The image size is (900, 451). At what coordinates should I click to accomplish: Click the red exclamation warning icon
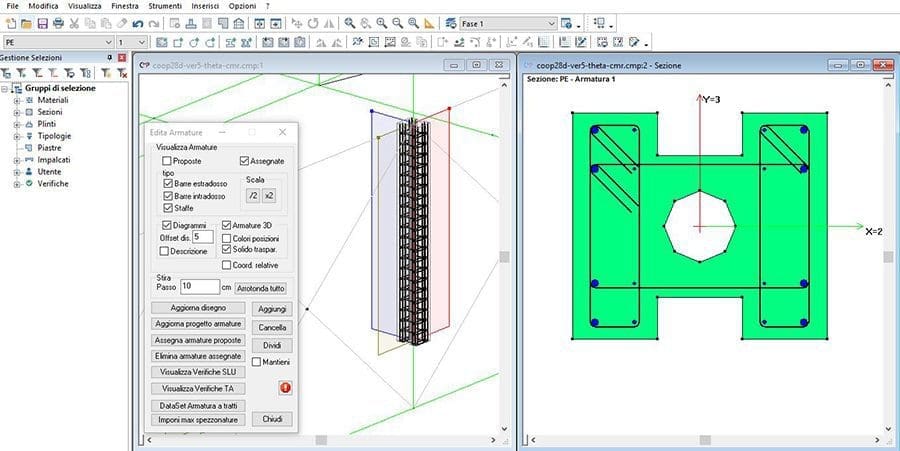[285, 388]
